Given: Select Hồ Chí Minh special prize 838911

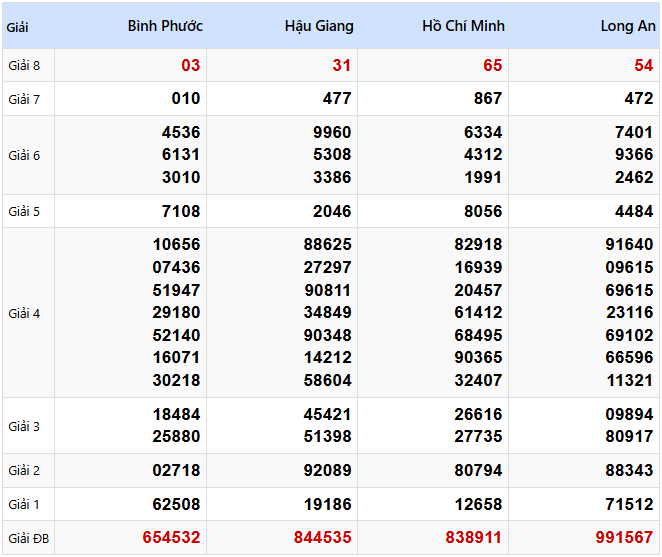Looking at the screenshot, I should coord(473,538).
